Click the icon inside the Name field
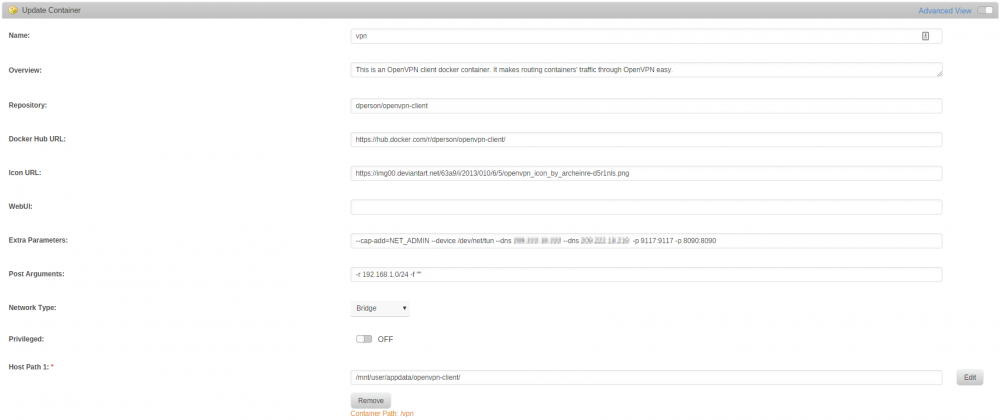The width and height of the screenshot is (1000, 420). (925, 36)
